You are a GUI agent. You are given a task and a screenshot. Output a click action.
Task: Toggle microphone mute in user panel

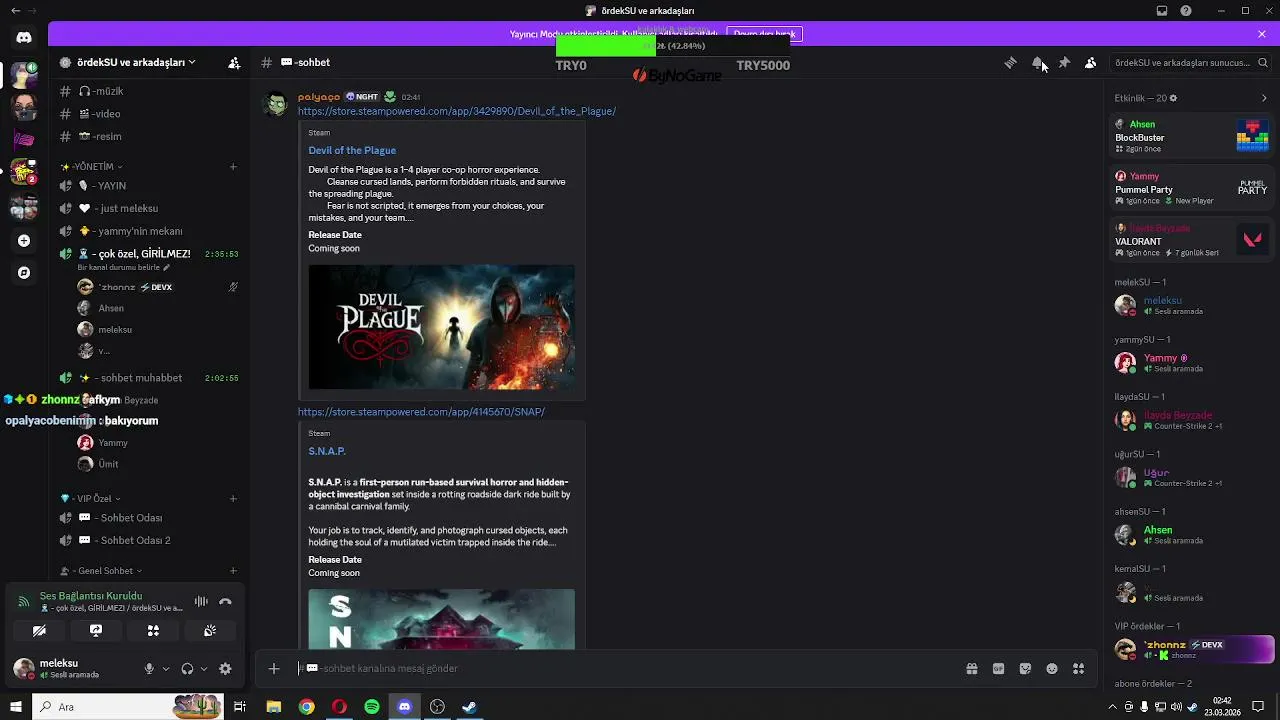pos(149,669)
